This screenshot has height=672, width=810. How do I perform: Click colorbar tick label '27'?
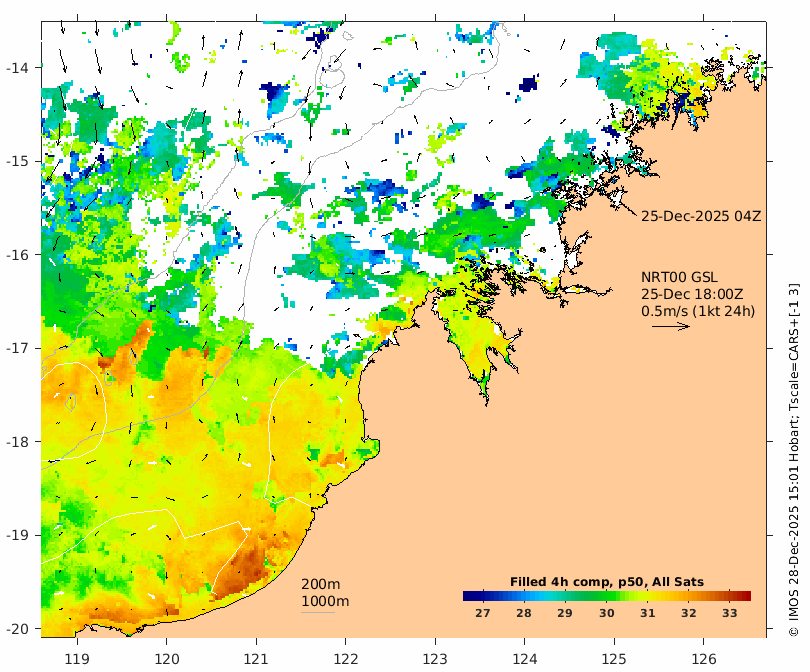pos(482,613)
